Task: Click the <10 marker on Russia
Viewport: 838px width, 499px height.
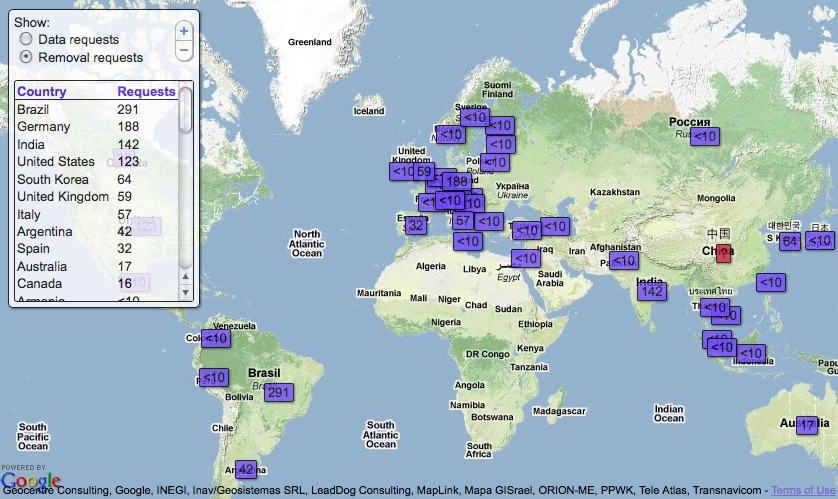Action: (x=705, y=135)
